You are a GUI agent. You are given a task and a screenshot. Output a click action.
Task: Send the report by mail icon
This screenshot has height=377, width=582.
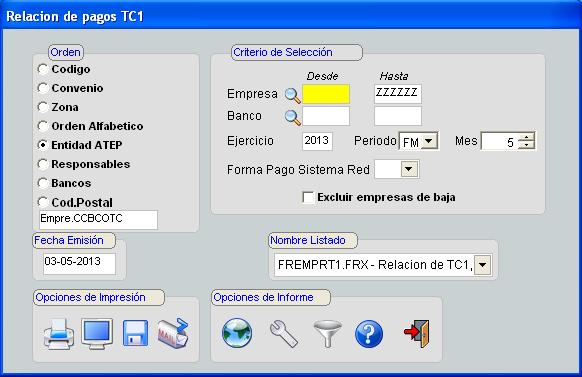[x=173, y=333]
